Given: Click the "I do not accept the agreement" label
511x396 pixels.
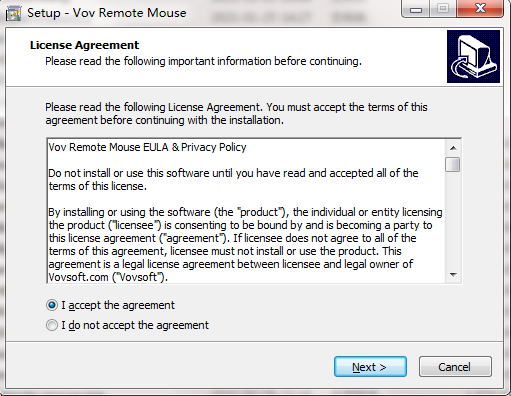Looking at the screenshot, I should tap(135, 325).
